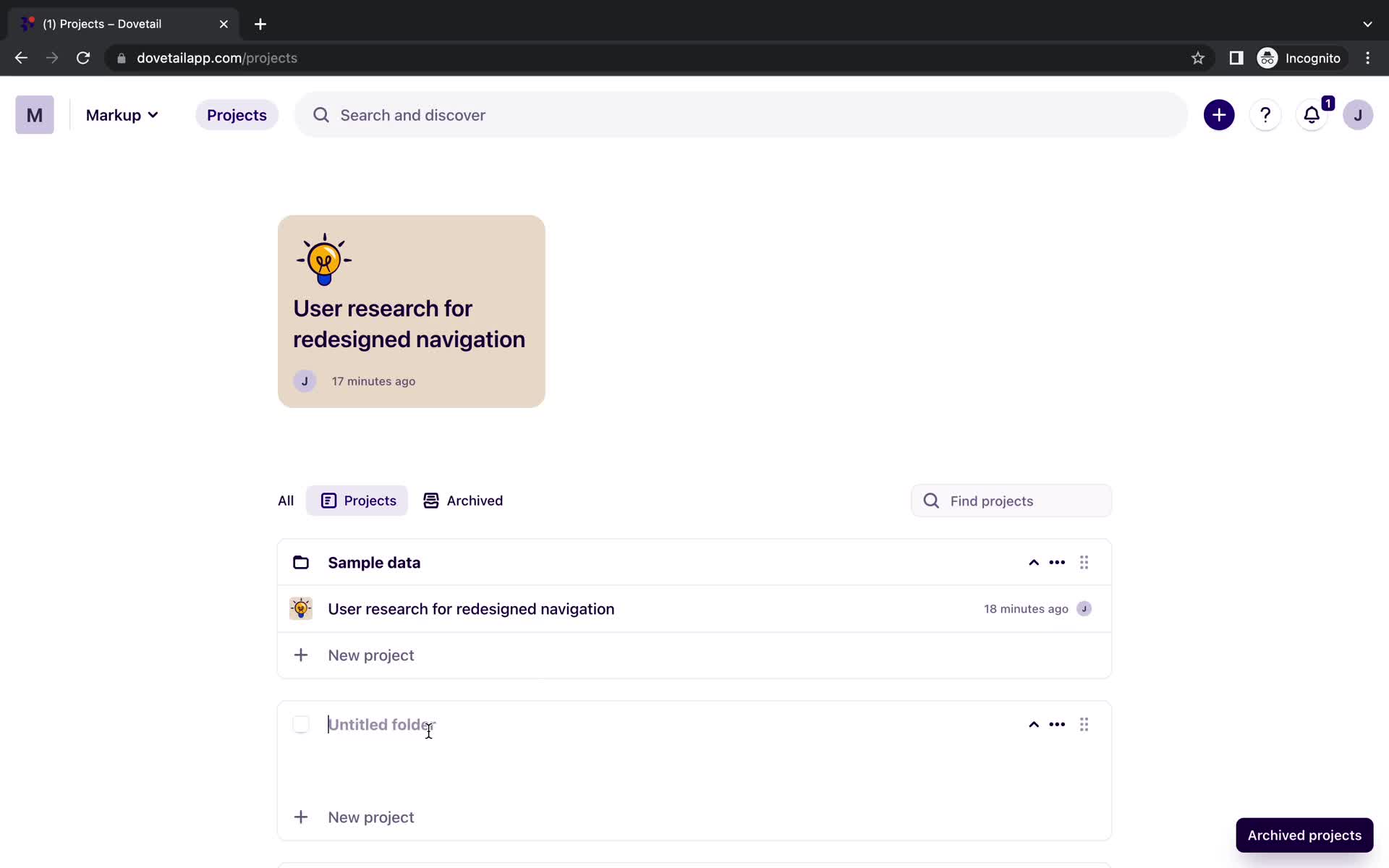Click New project under Untitled folder
The height and width of the screenshot is (868, 1389).
[x=371, y=817]
